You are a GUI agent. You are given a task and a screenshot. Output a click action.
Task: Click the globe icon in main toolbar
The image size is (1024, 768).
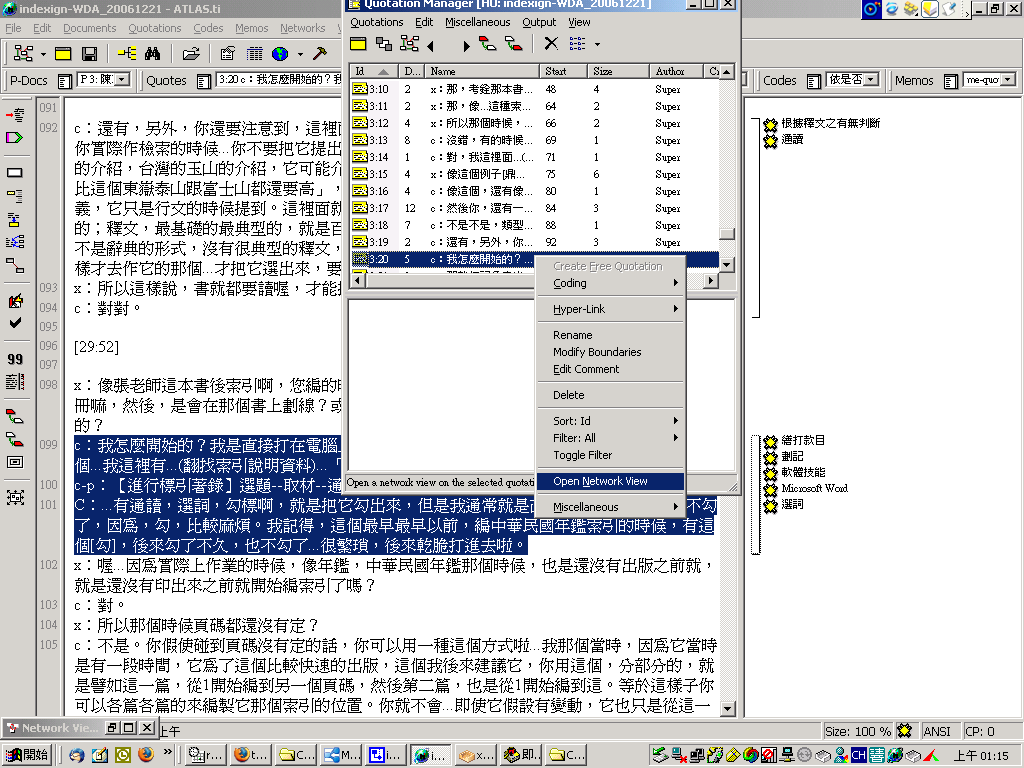[280, 54]
